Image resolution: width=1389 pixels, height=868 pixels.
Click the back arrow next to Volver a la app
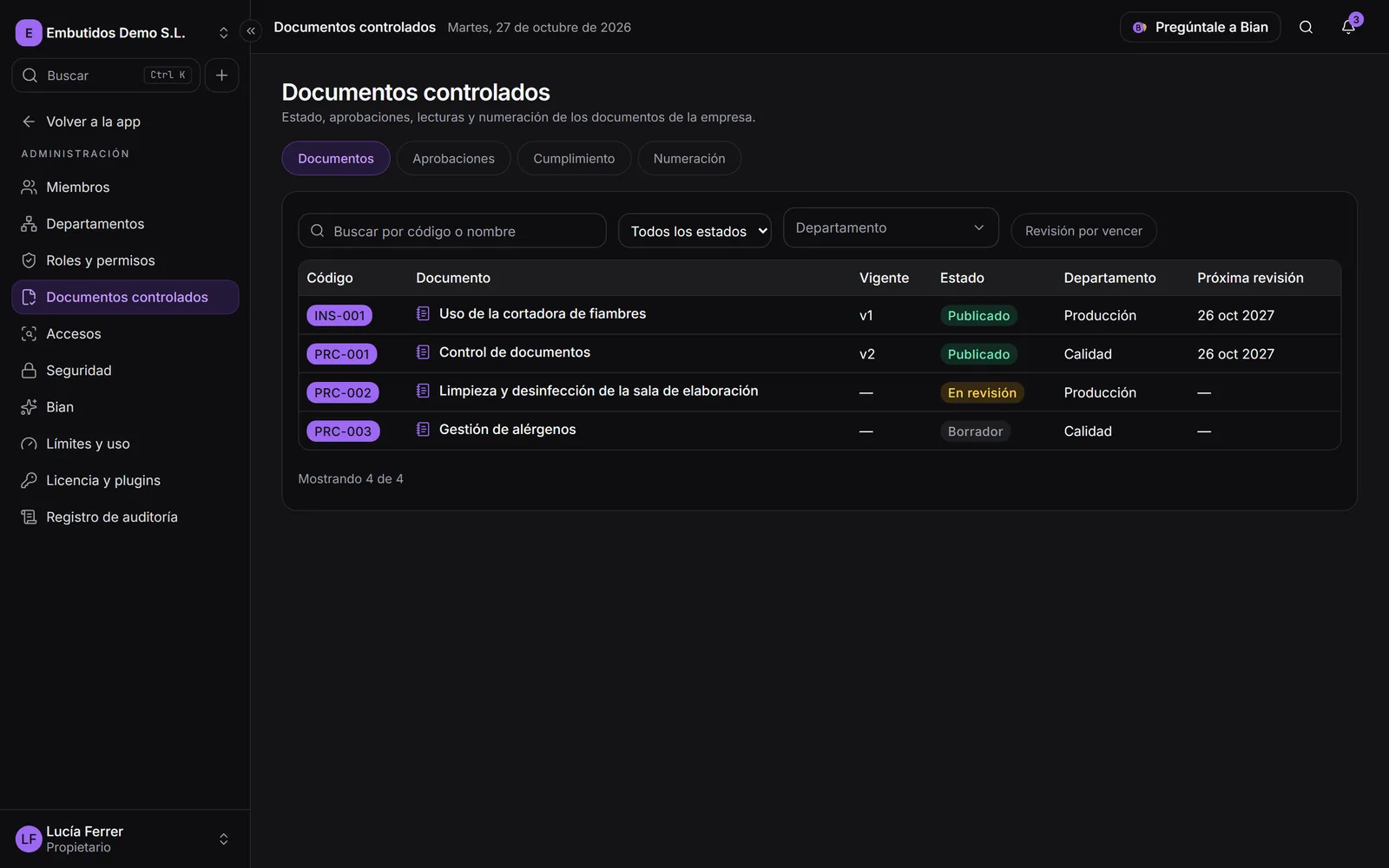pos(29,122)
